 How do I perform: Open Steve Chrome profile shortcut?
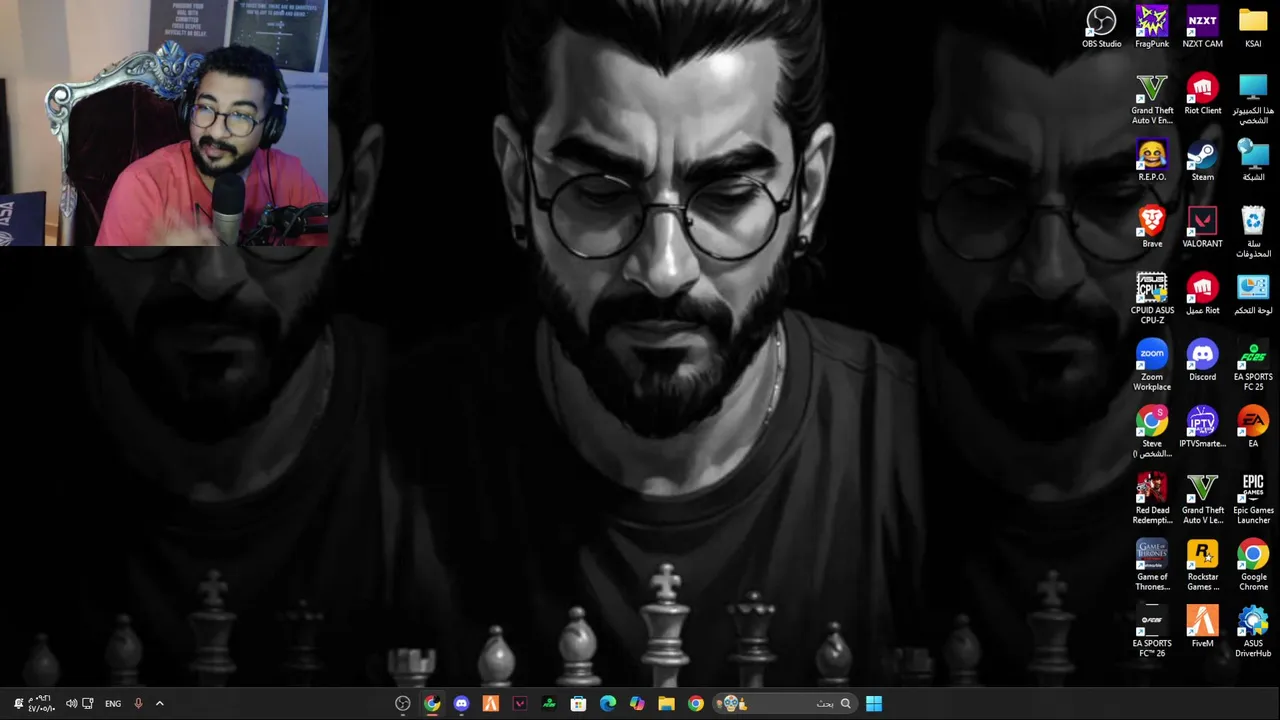(1152, 432)
